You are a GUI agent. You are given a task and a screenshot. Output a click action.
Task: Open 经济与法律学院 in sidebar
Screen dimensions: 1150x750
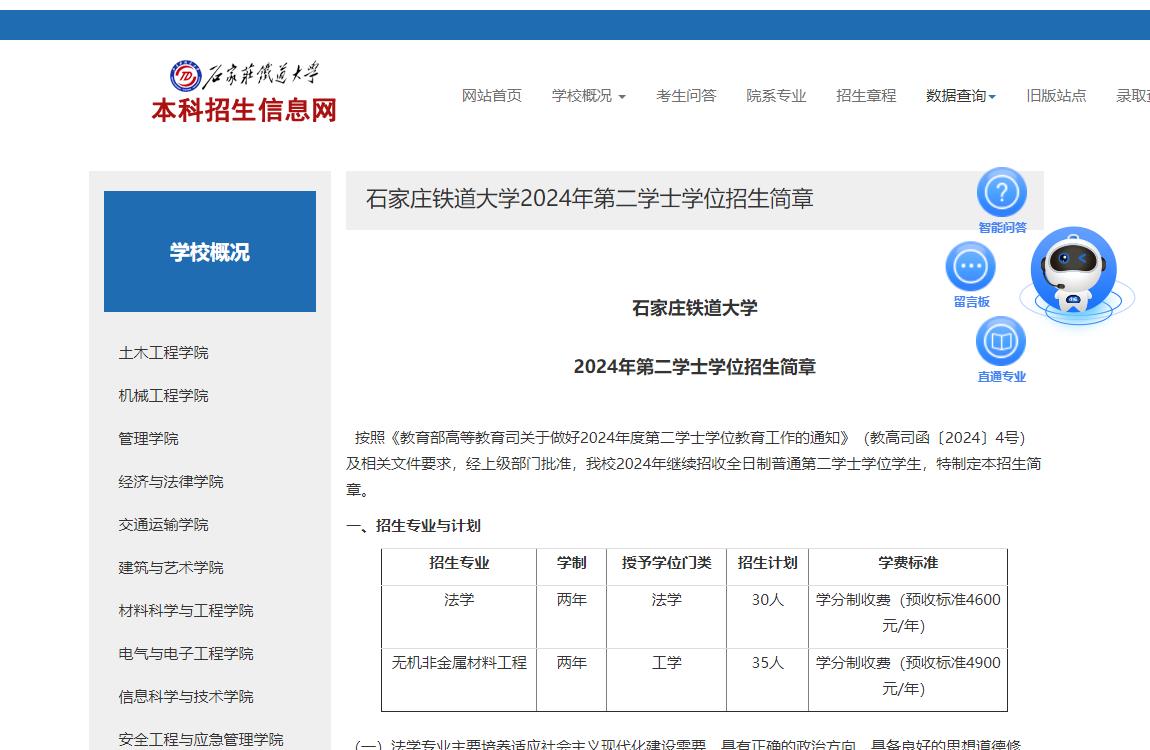[171, 482]
